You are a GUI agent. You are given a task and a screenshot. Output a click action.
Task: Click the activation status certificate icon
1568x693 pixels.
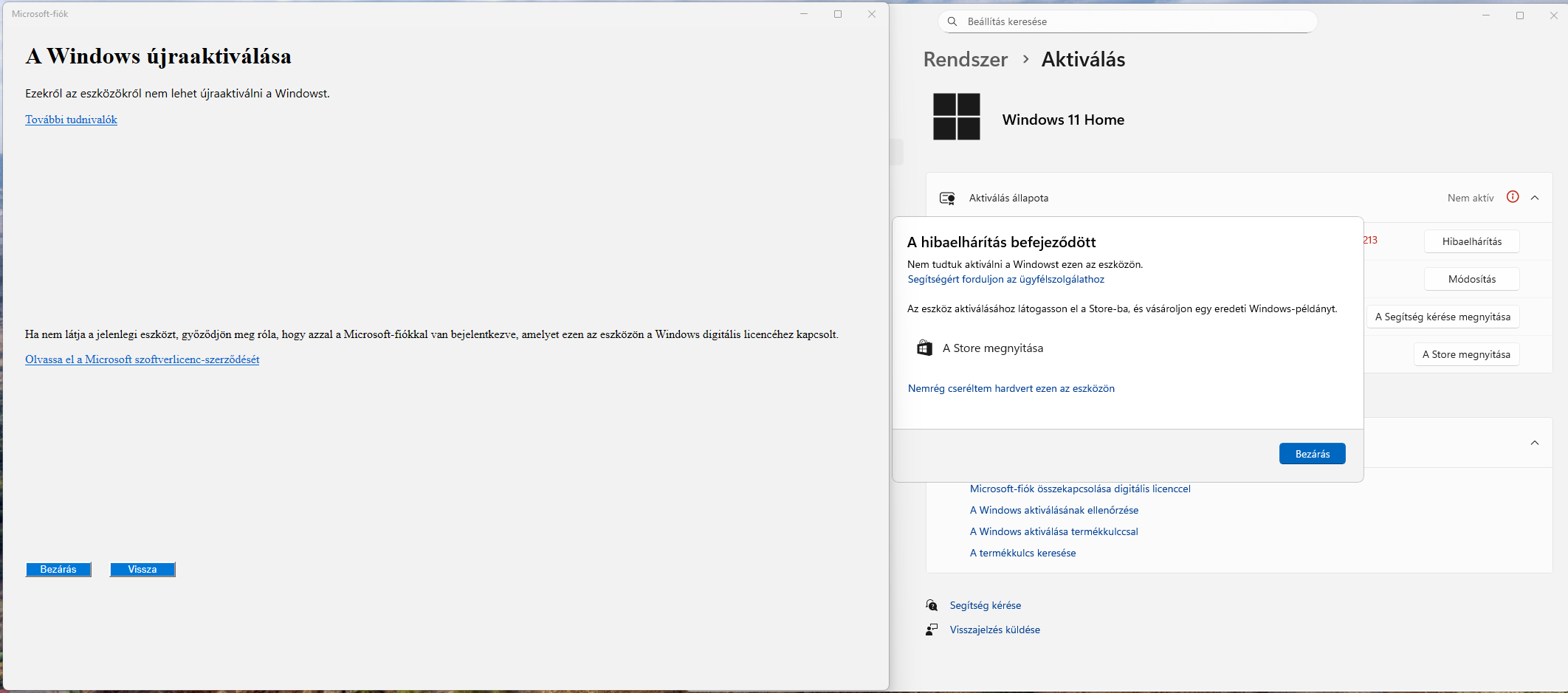pos(947,198)
